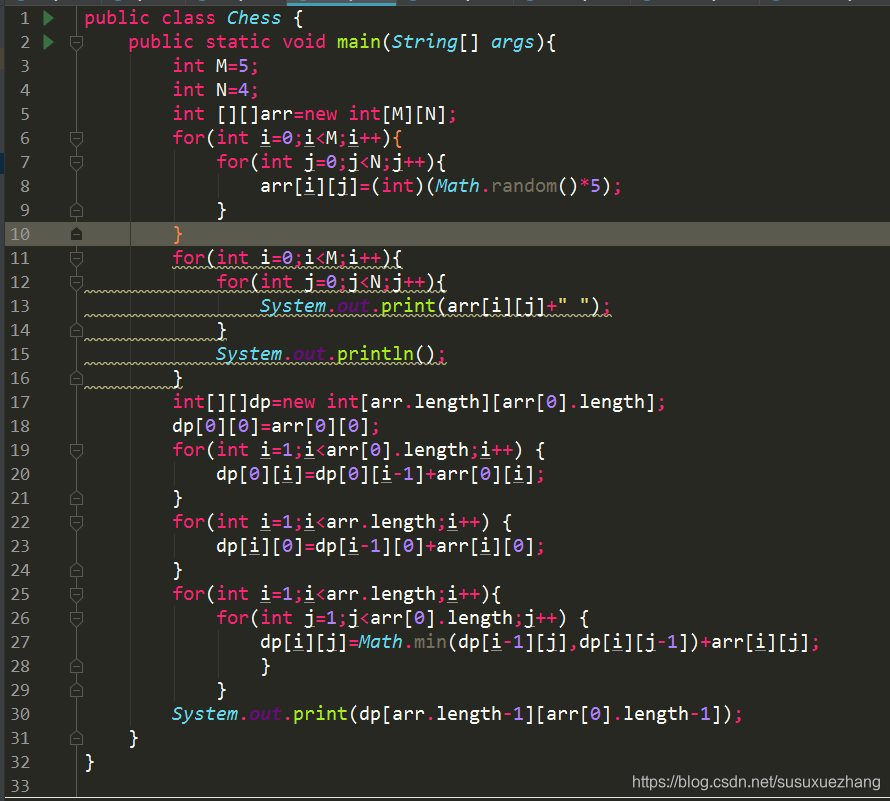
Task: Click the fold end marker on line 29
Action: 76,690
